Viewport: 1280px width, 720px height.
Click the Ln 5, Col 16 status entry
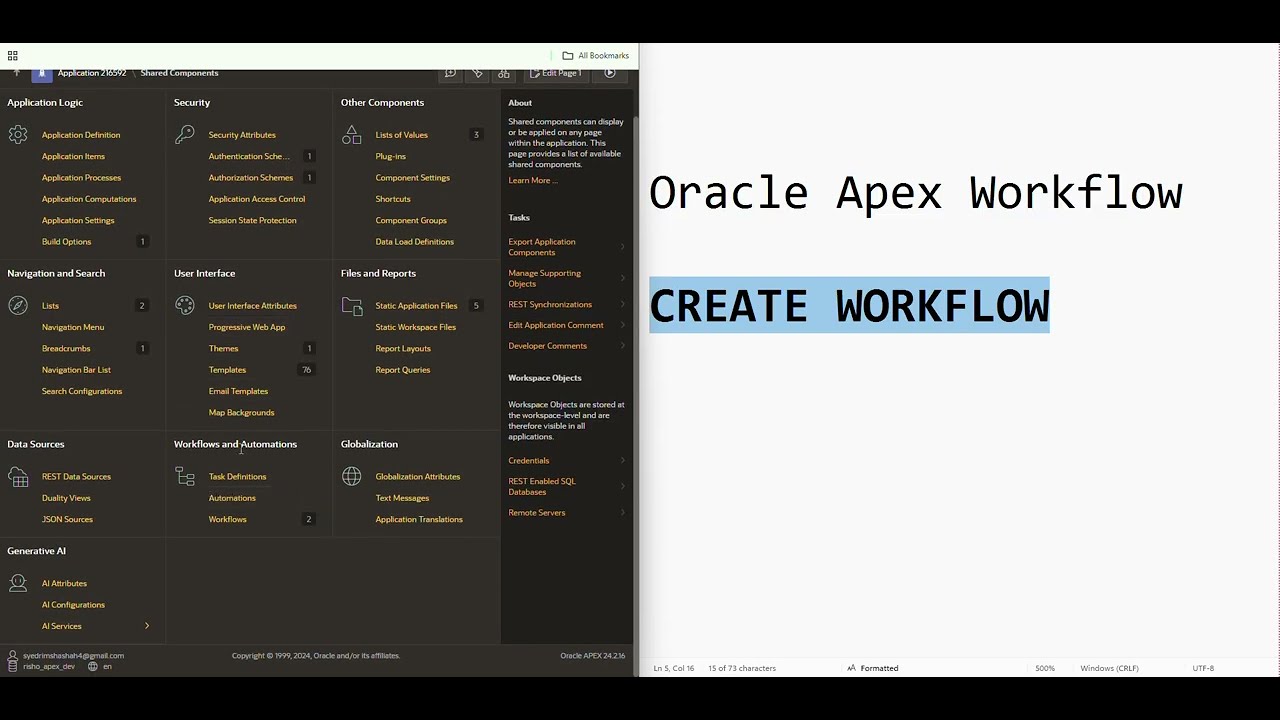click(x=674, y=668)
